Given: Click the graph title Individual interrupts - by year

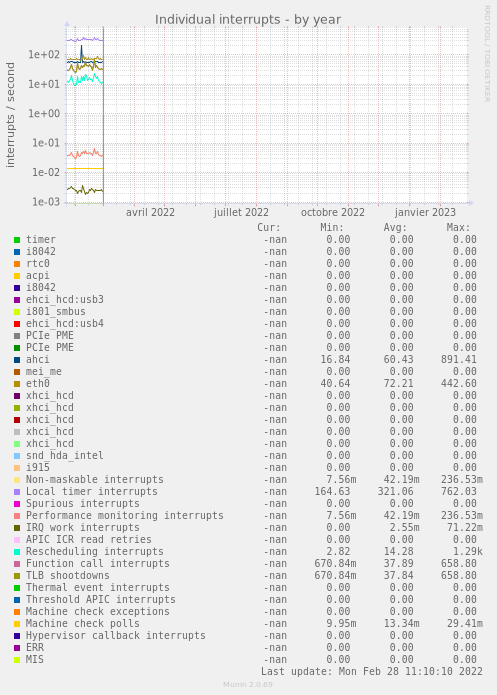Looking at the screenshot, I should point(248,20).
